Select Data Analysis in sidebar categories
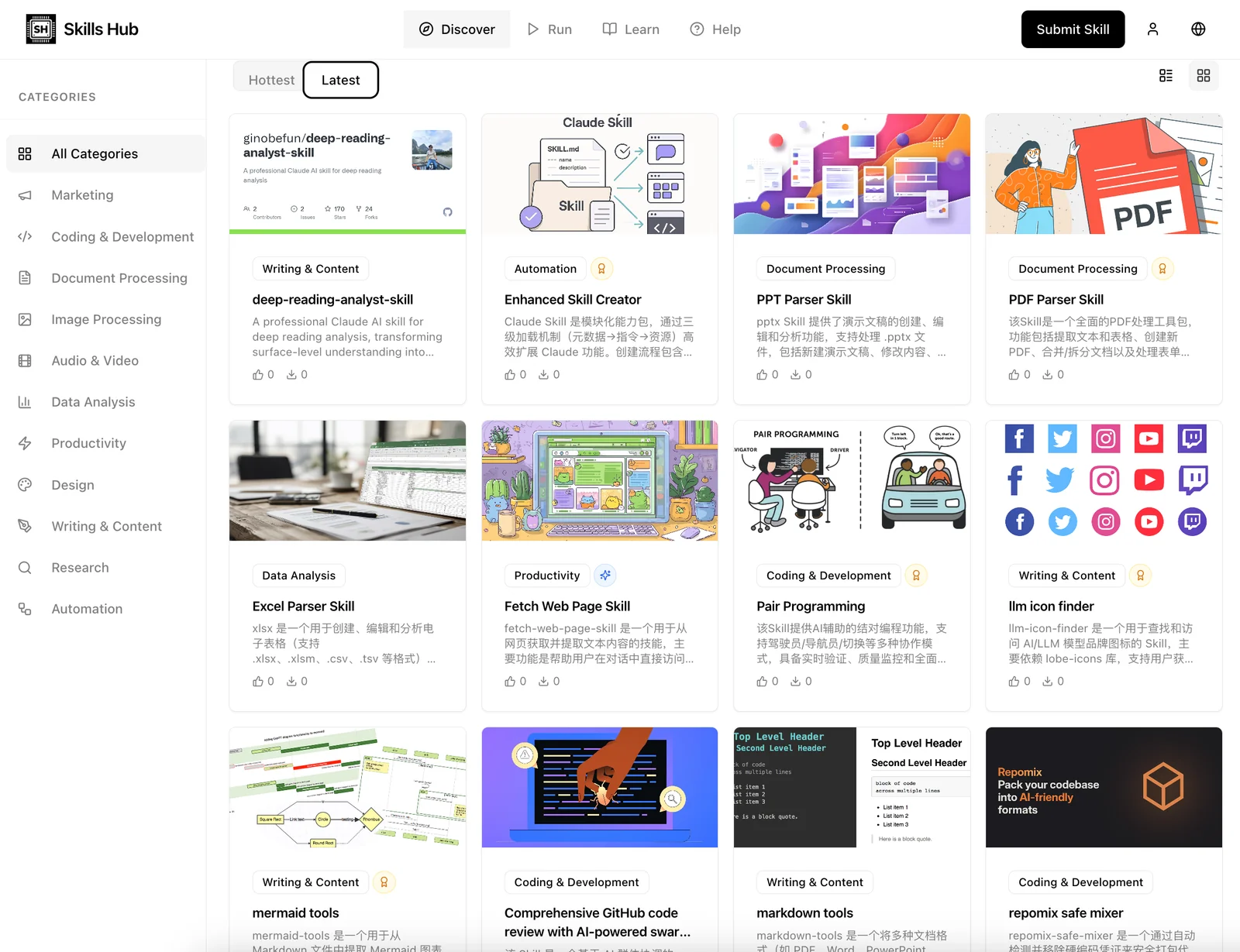The height and width of the screenshot is (952, 1240). 93,402
